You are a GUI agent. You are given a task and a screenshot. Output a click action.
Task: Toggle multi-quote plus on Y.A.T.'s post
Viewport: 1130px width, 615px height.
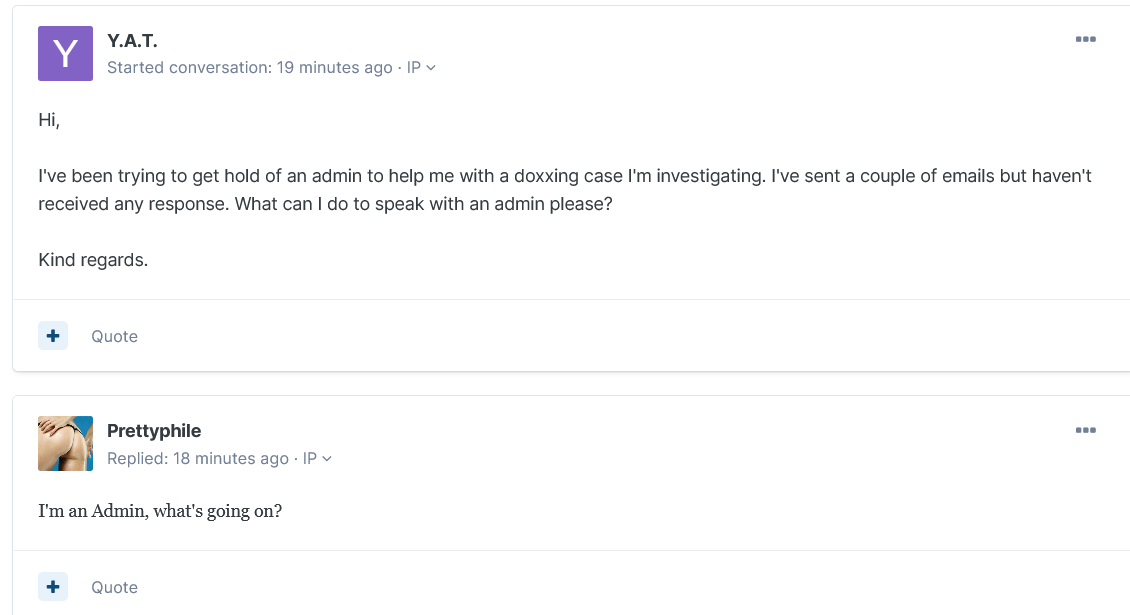pyautogui.click(x=53, y=336)
